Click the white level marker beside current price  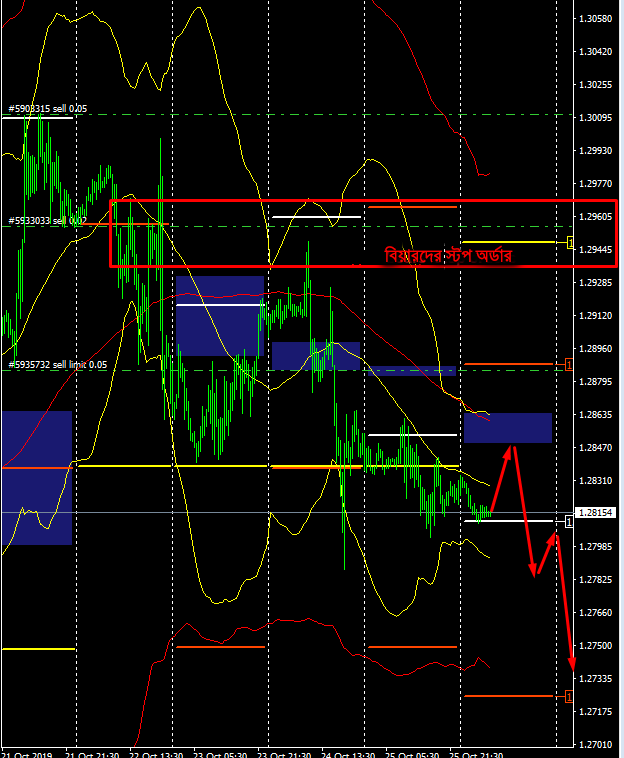coord(570,521)
